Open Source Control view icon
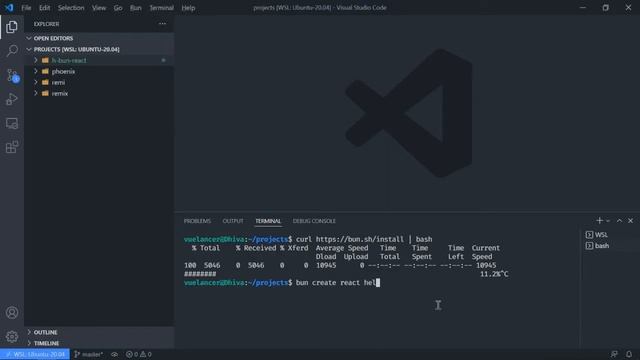The width and height of the screenshot is (640, 360). click(x=12, y=75)
